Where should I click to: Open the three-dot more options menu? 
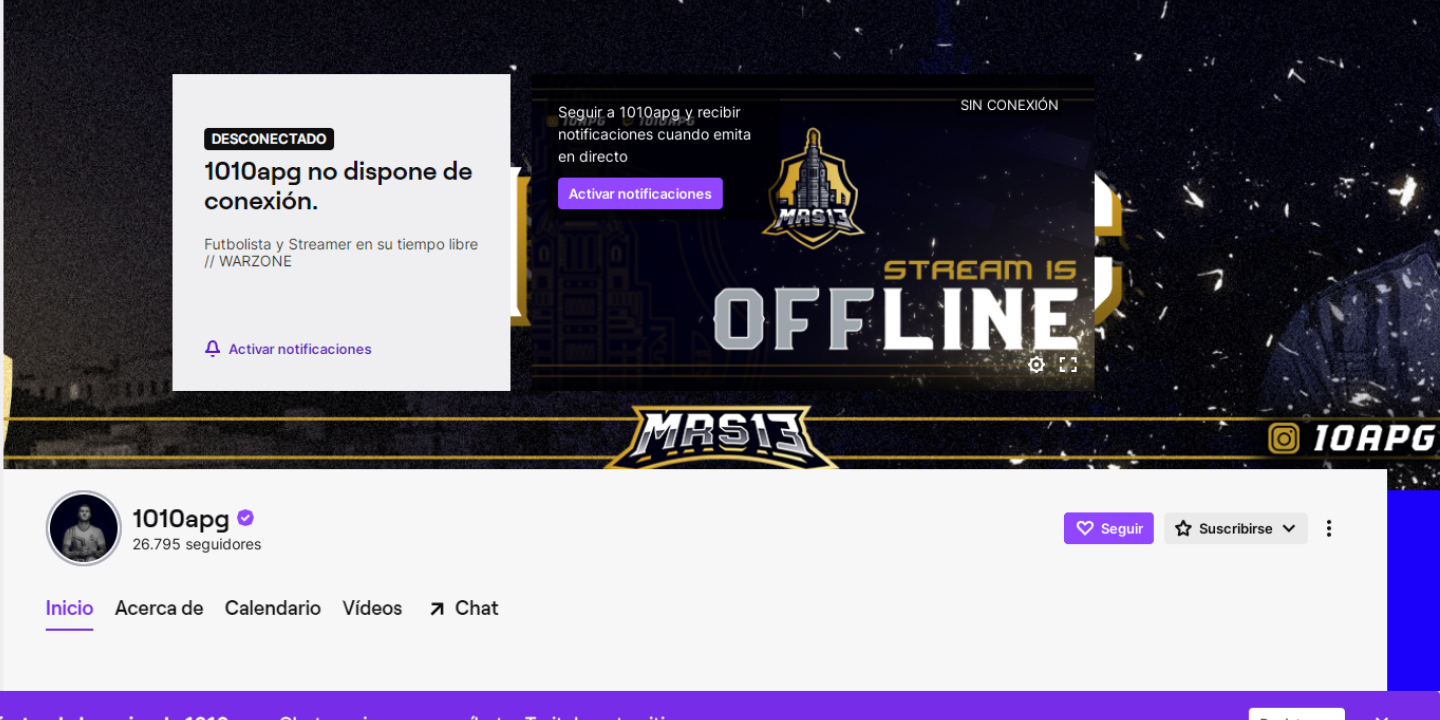[x=1329, y=528]
